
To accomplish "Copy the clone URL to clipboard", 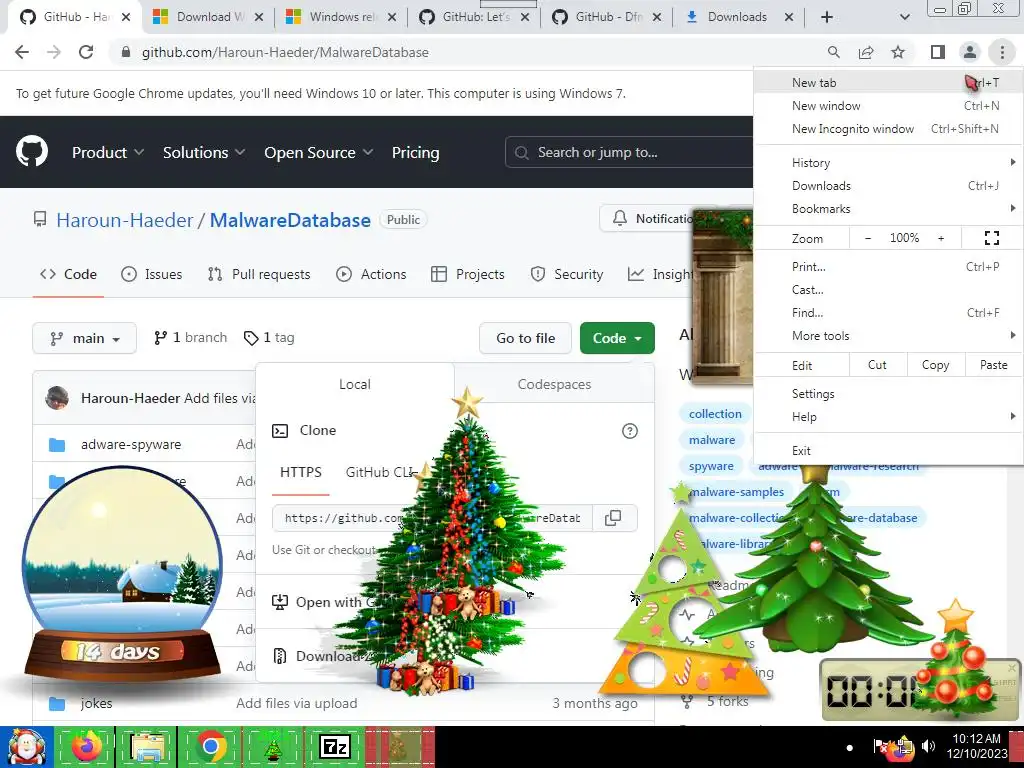I will click(x=613, y=518).
